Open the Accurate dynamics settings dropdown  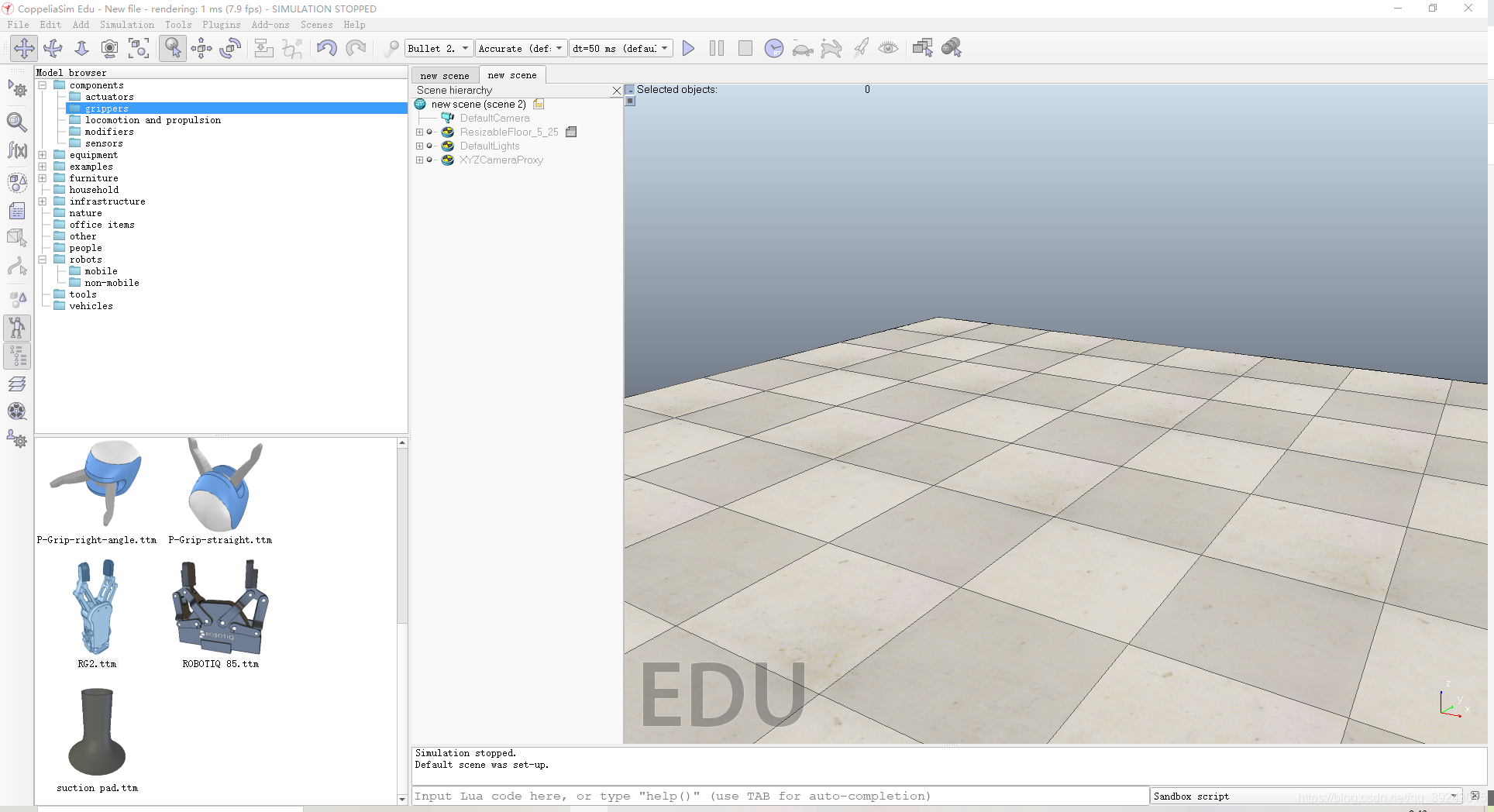pyautogui.click(x=521, y=48)
